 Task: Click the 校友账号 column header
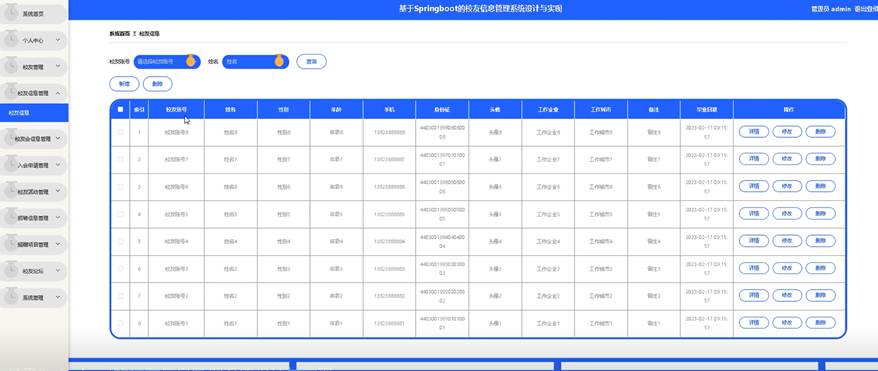(176, 110)
